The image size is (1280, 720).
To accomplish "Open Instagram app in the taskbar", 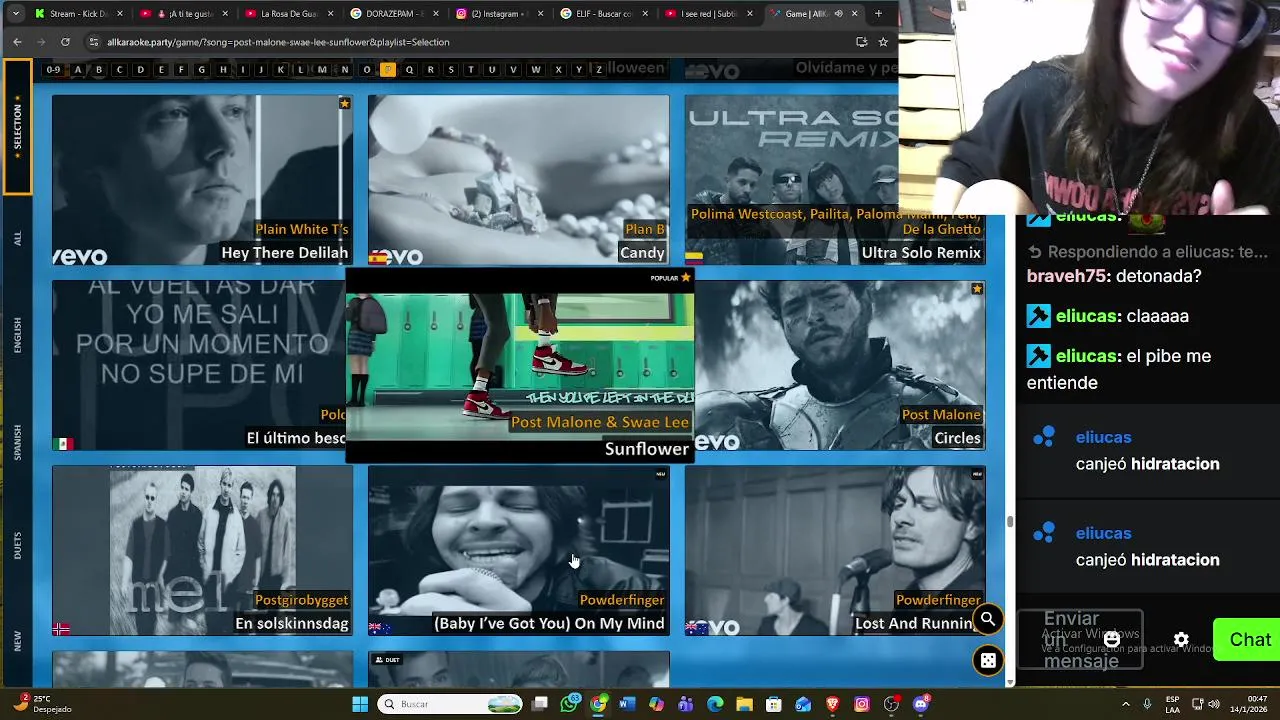I will (862, 704).
